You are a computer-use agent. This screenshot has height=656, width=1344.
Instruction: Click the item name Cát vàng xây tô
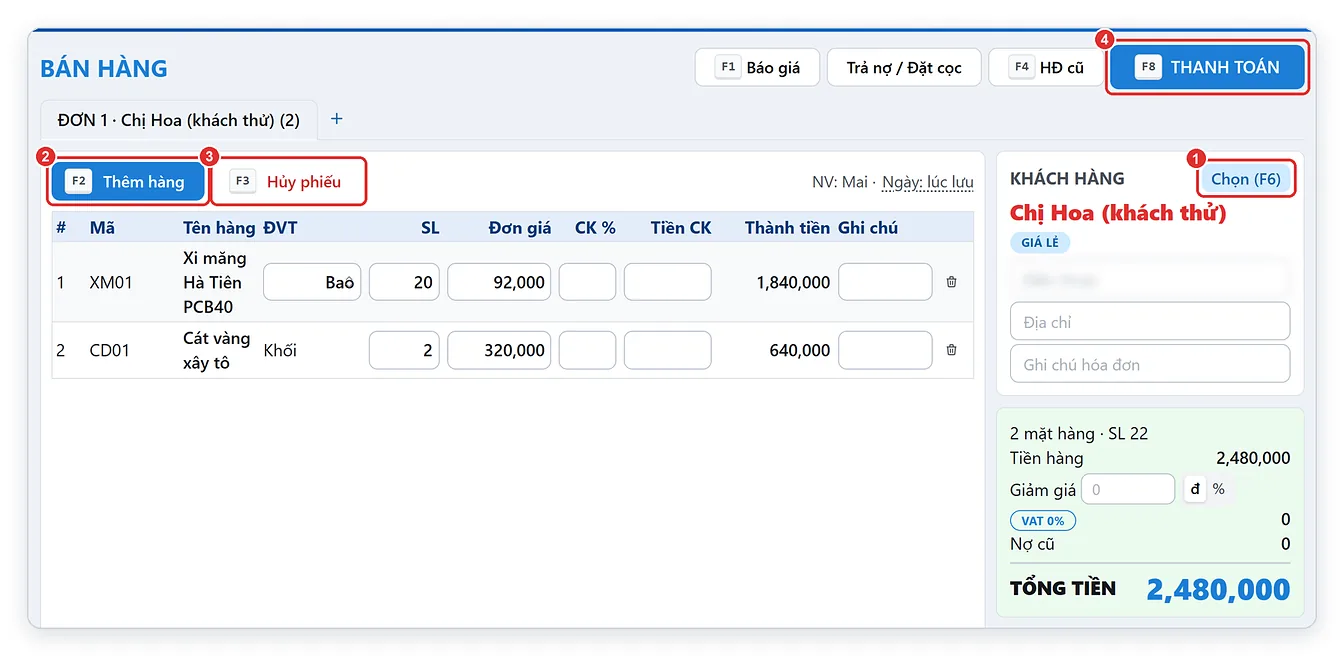[217, 350]
